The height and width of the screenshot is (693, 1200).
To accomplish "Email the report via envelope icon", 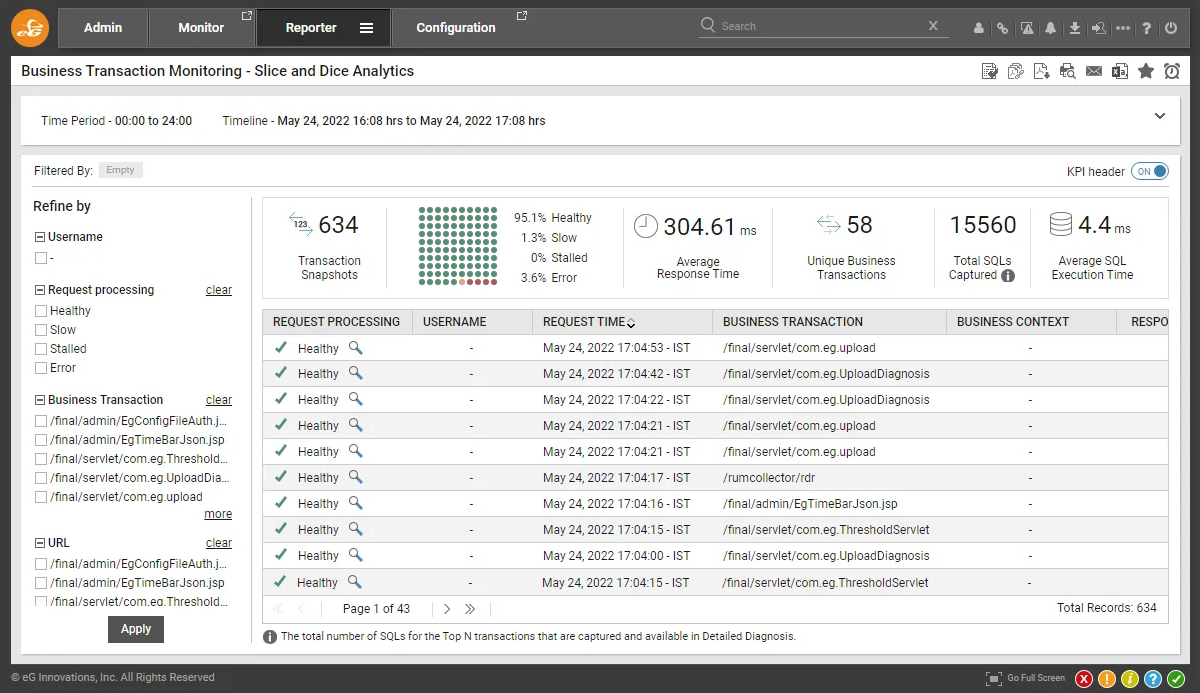I will coord(1094,71).
